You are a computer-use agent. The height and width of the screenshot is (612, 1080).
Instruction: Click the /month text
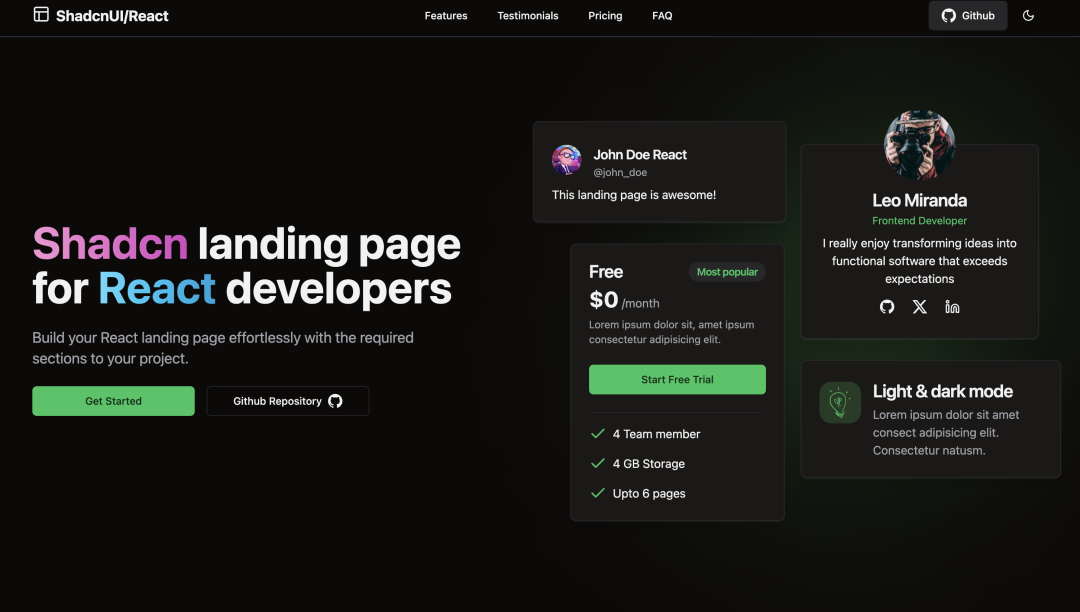641,304
